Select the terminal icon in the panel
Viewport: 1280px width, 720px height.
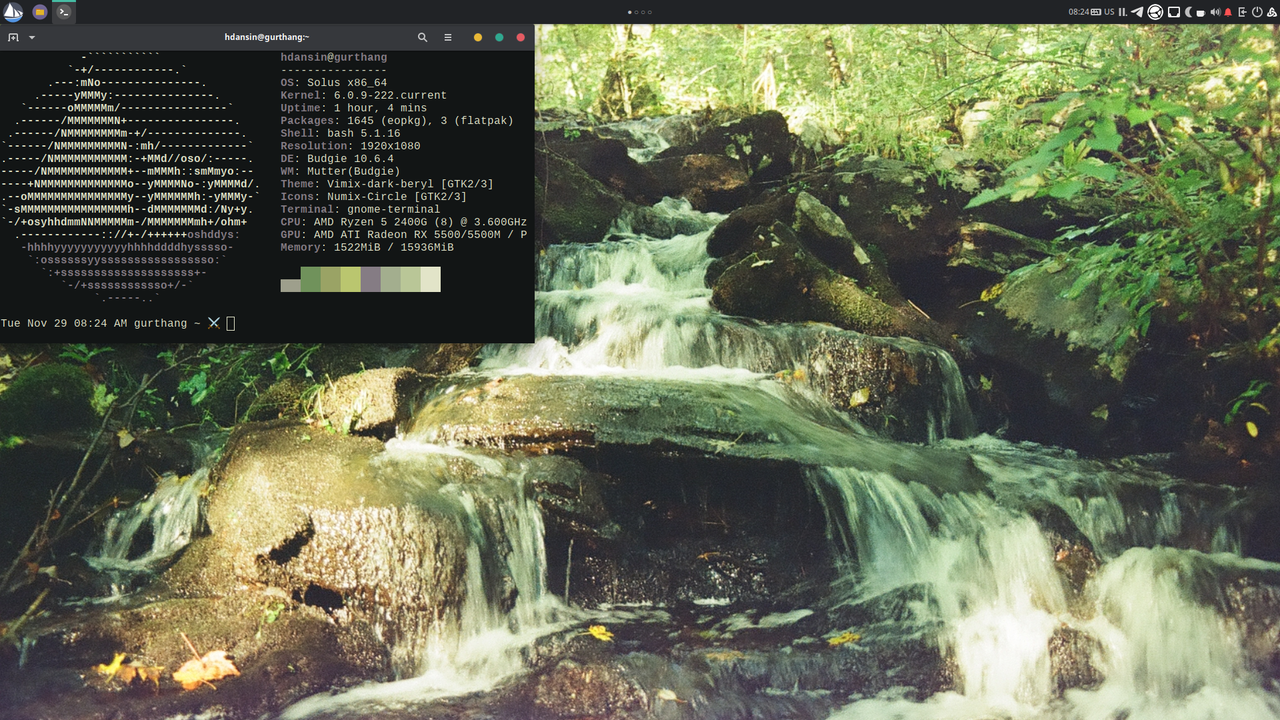pyautogui.click(x=63, y=12)
